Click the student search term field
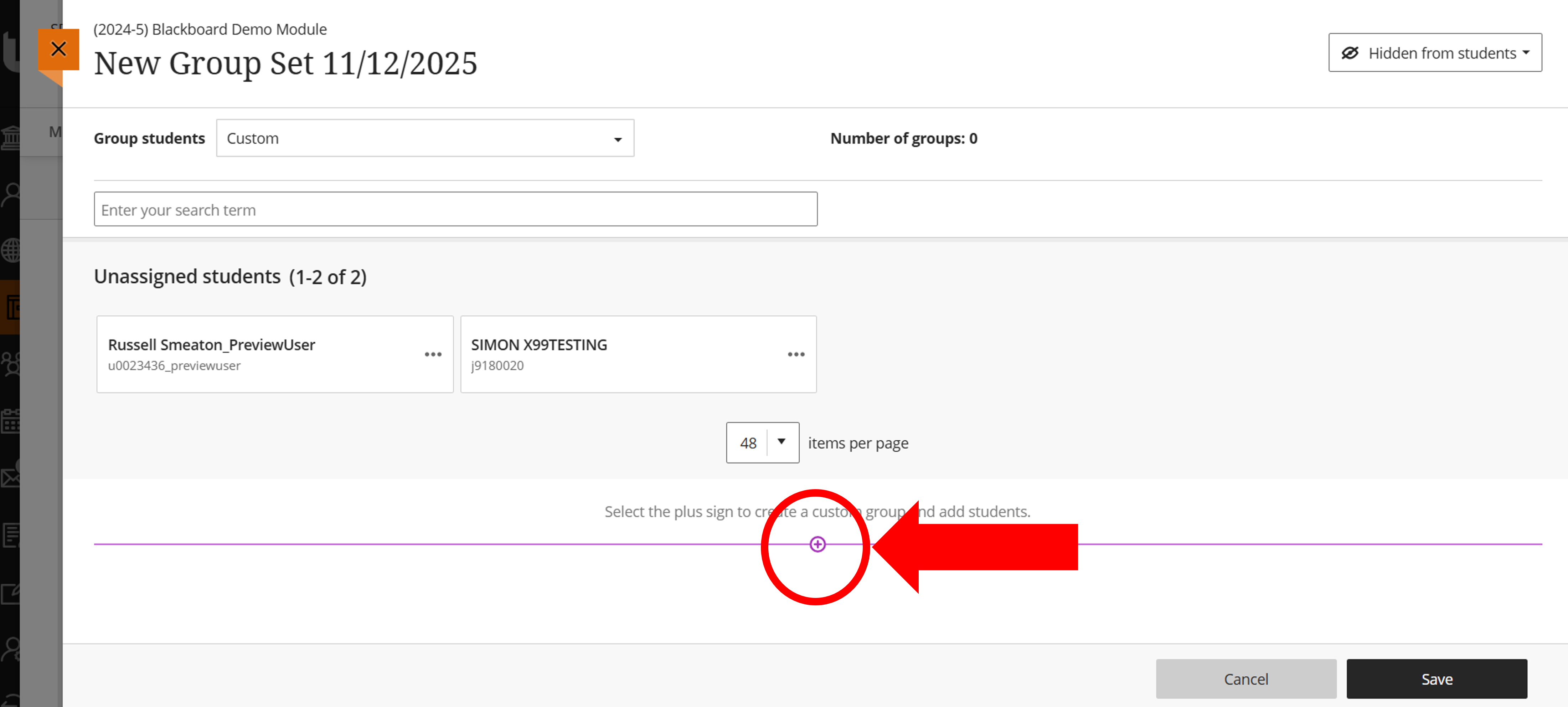Image resolution: width=1568 pixels, height=707 pixels. click(x=455, y=210)
